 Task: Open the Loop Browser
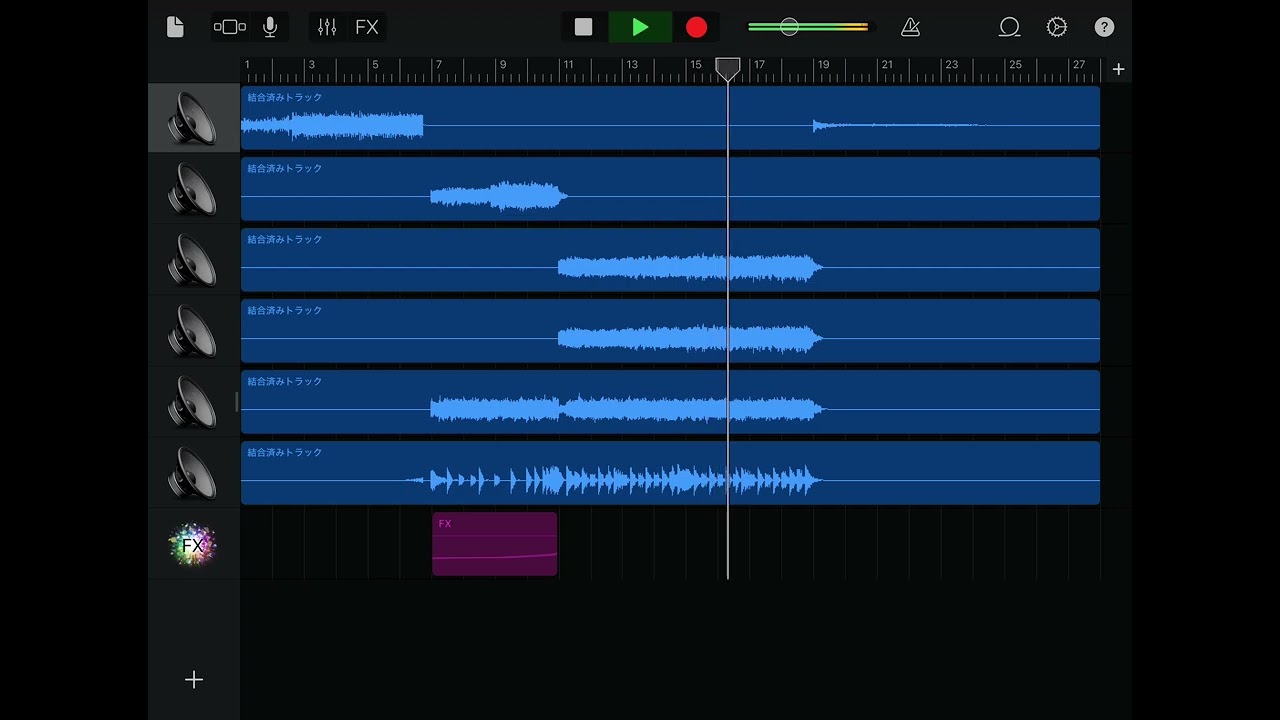coord(1009,28)
